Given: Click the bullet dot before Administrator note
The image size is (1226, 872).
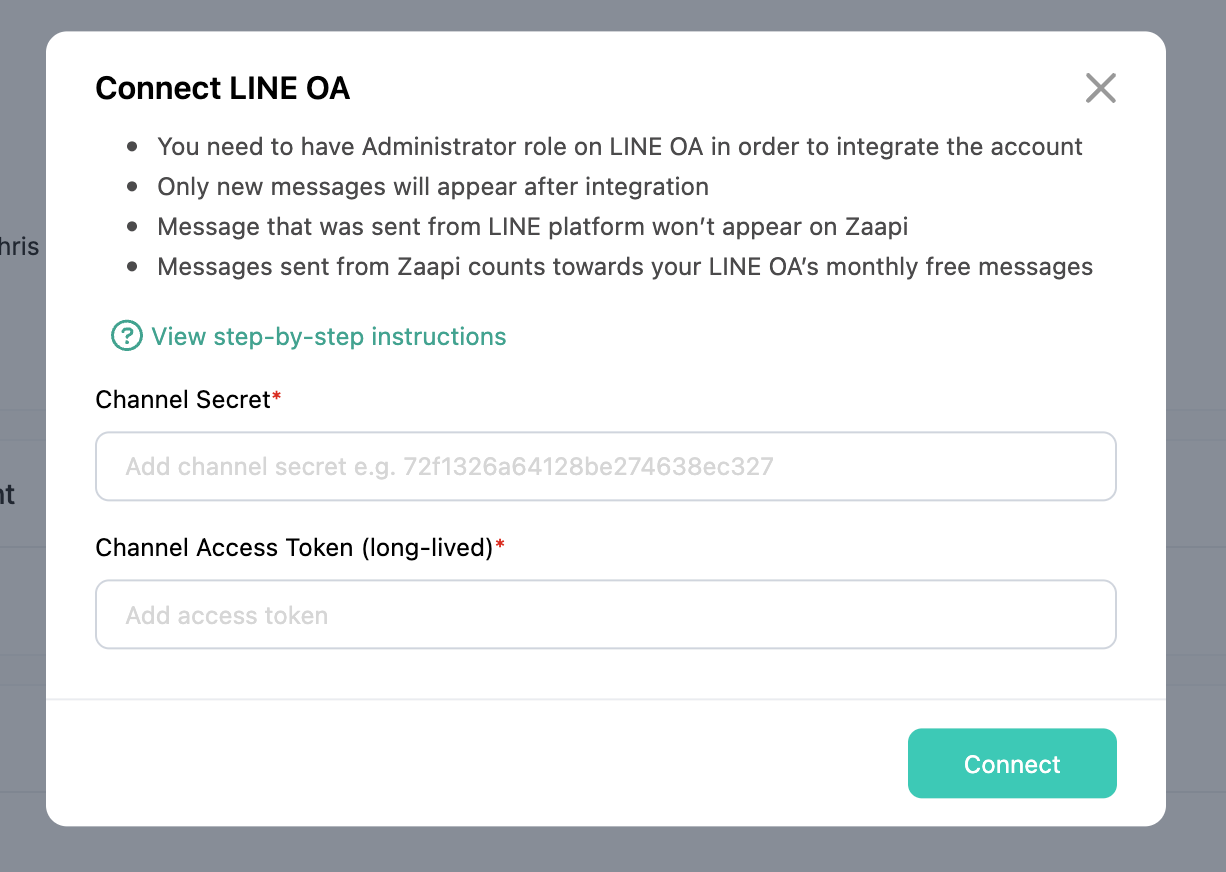Looking at the screenshot, I should point(133,148).
